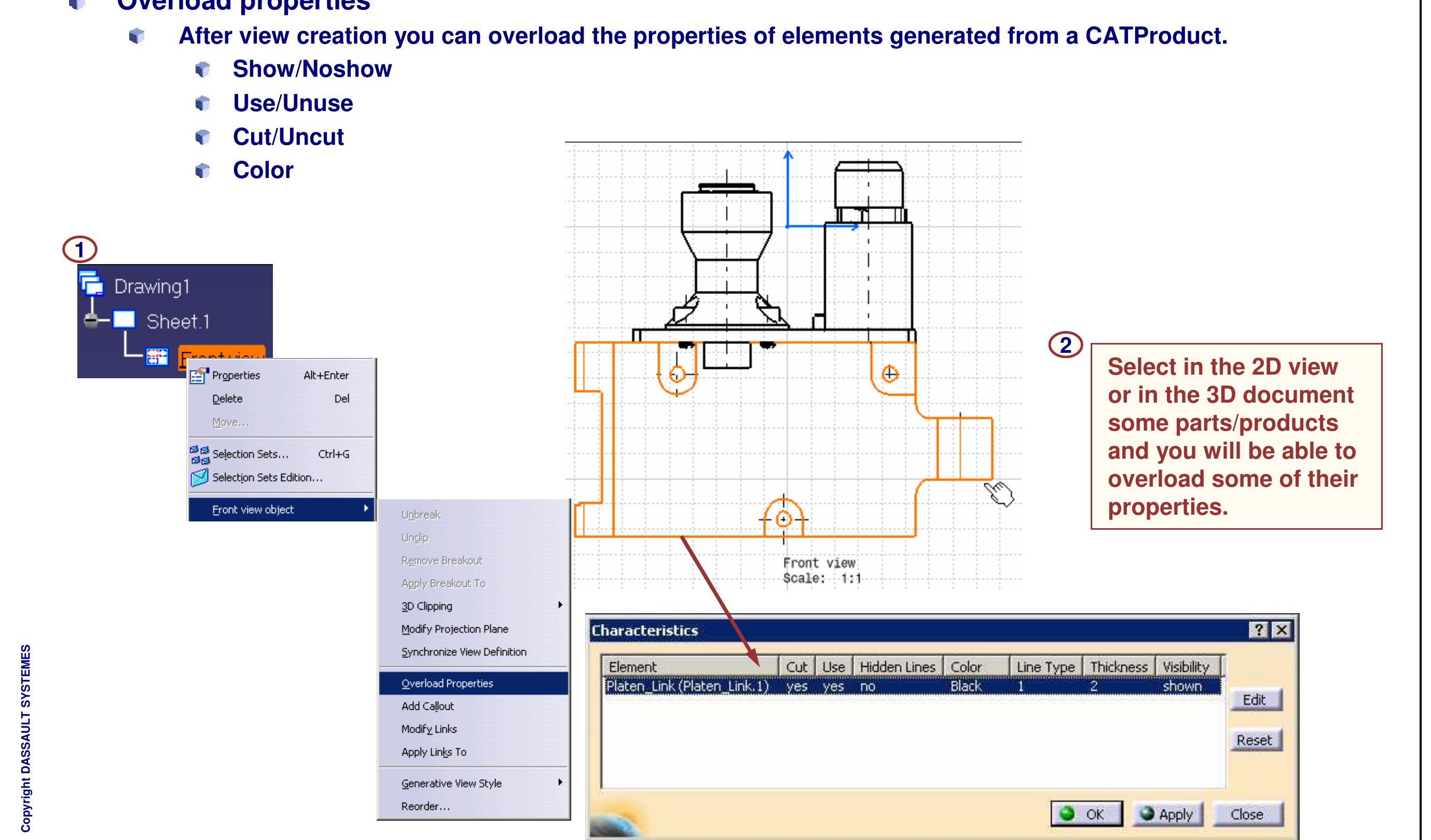
Task: Choose Modify Links from submenu
Action: pyautogui.click(x=474, y=728)
